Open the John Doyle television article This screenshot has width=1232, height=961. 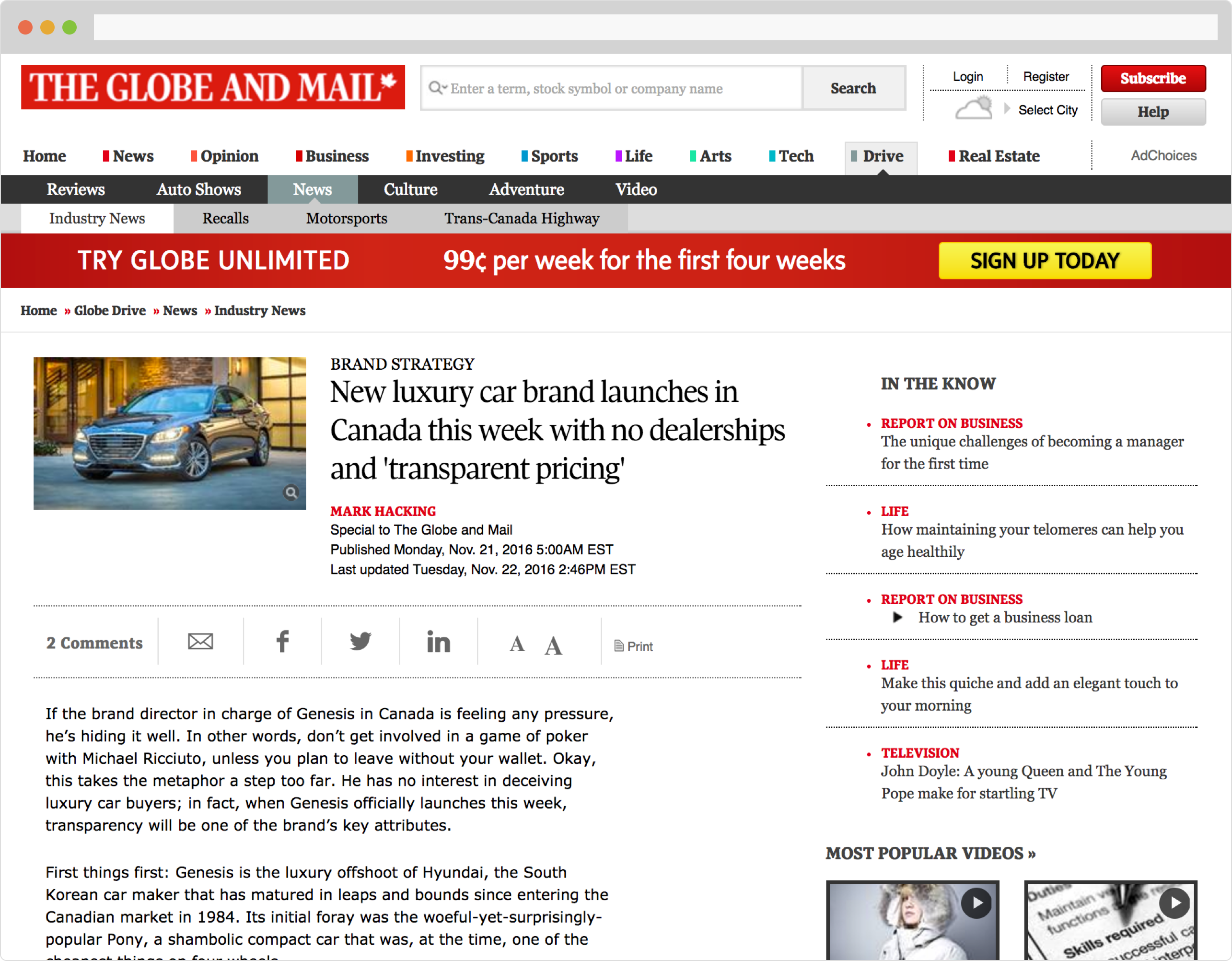pyautogui.click(x=1024, y=782)
